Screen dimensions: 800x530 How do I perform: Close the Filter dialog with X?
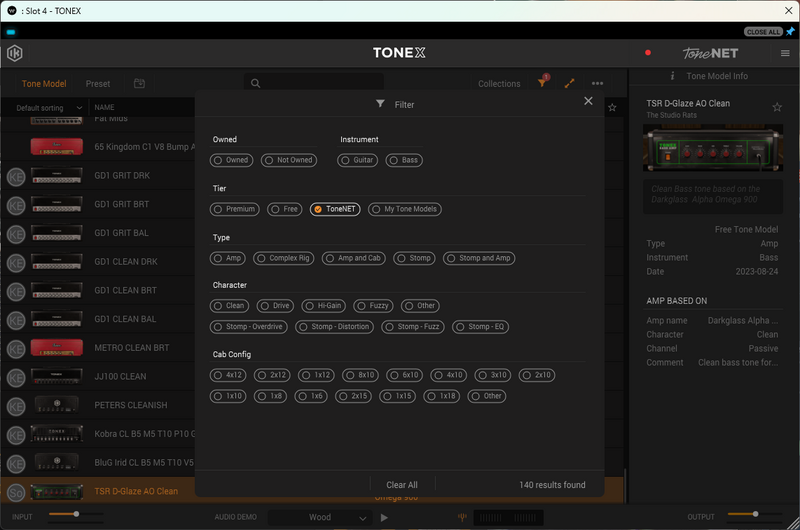tap(588, 101)
